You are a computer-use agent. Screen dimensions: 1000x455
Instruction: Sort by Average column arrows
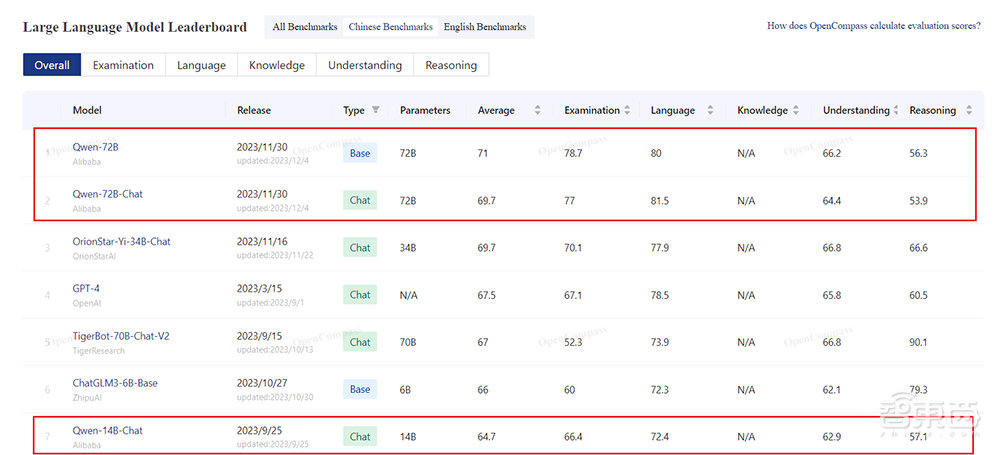(x=537, y=110)
